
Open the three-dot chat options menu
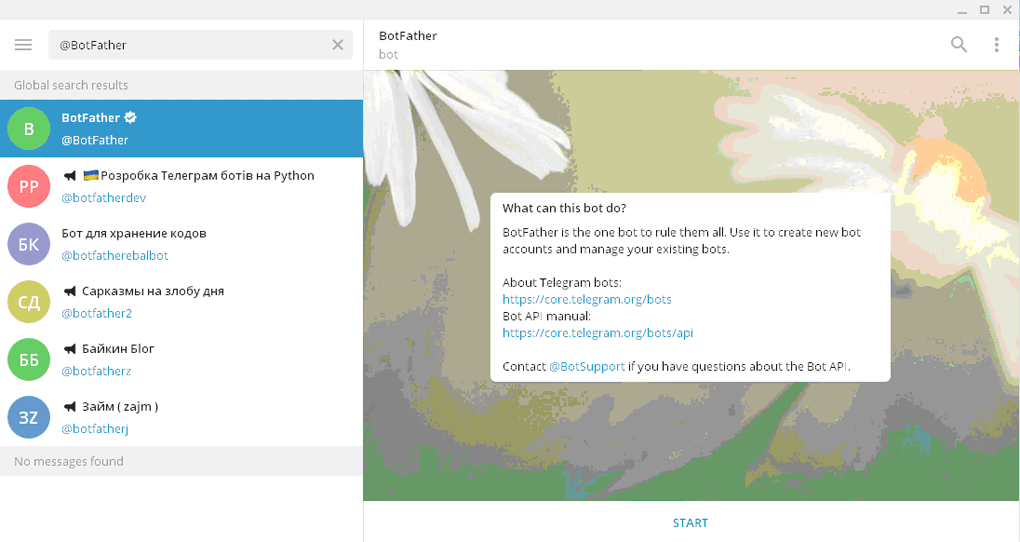996,45
